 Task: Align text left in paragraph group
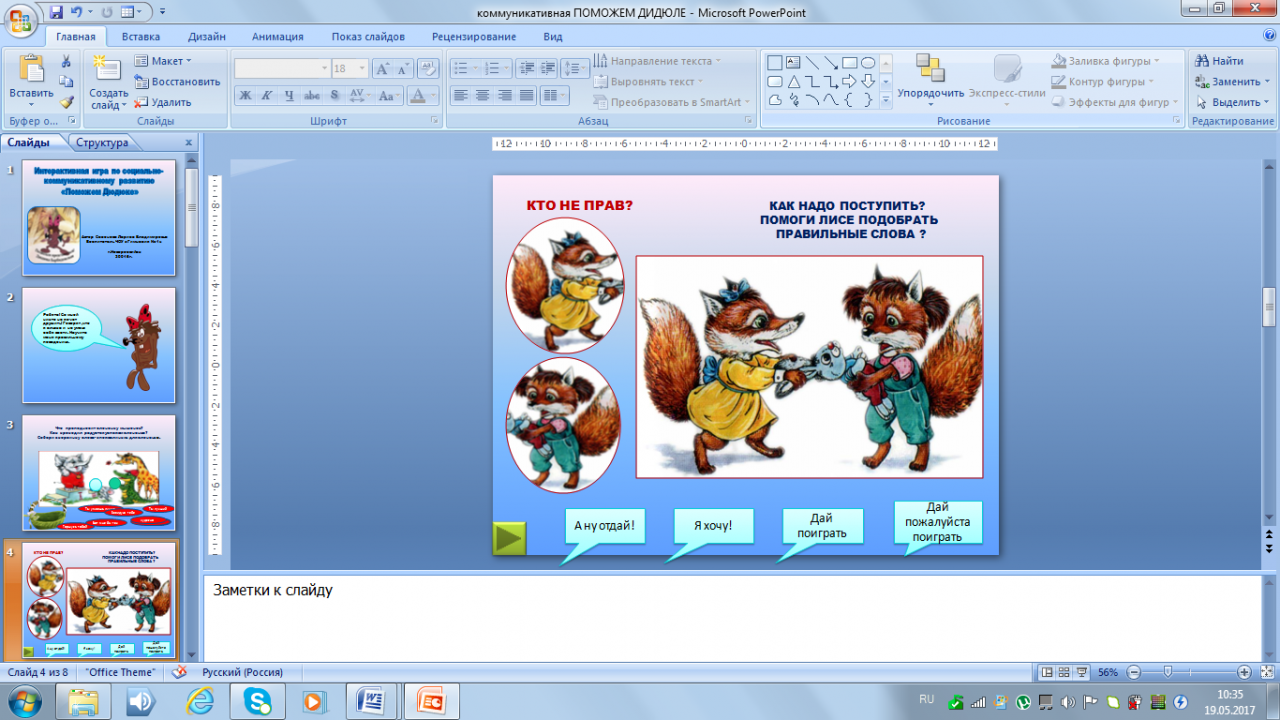click(460, 96)
